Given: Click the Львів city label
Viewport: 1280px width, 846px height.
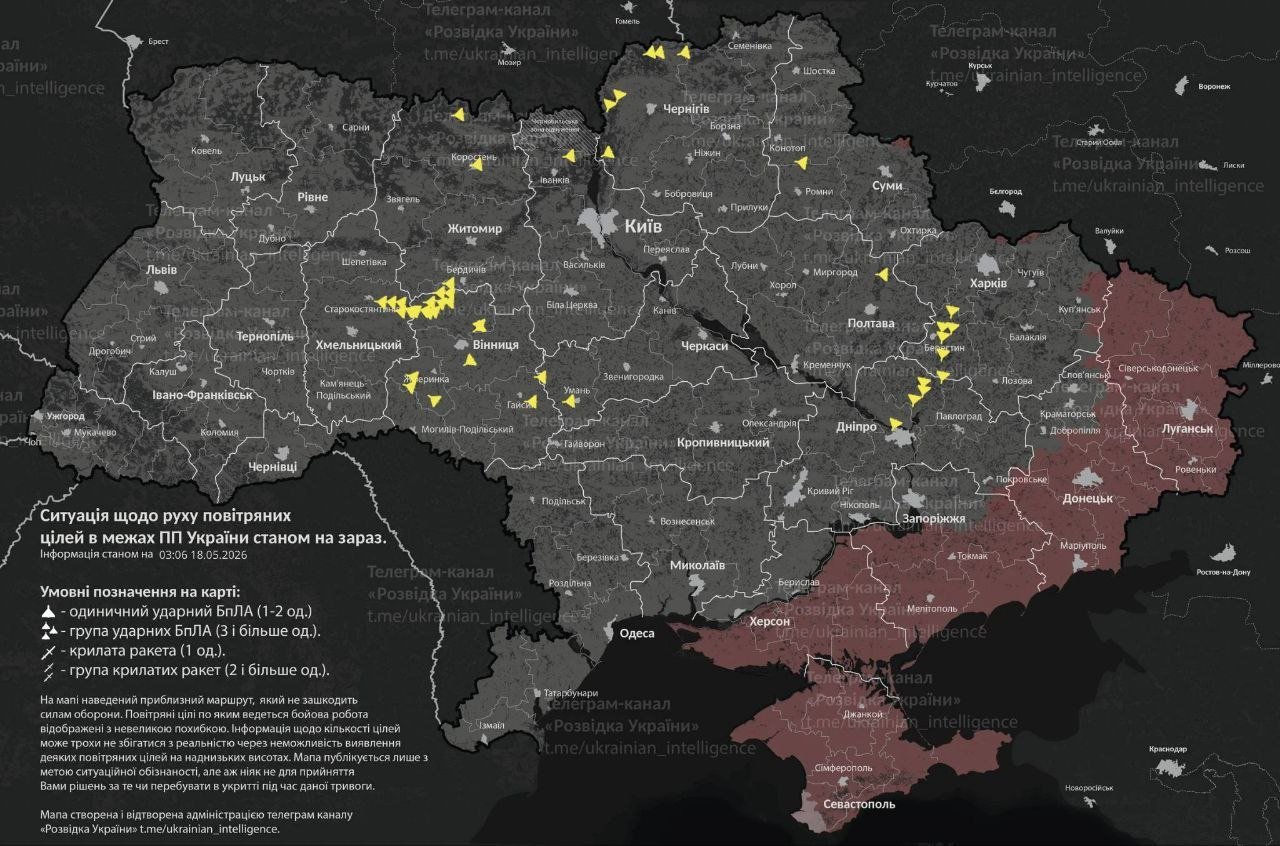Looking at the screenshot, I should click(161, 270).
